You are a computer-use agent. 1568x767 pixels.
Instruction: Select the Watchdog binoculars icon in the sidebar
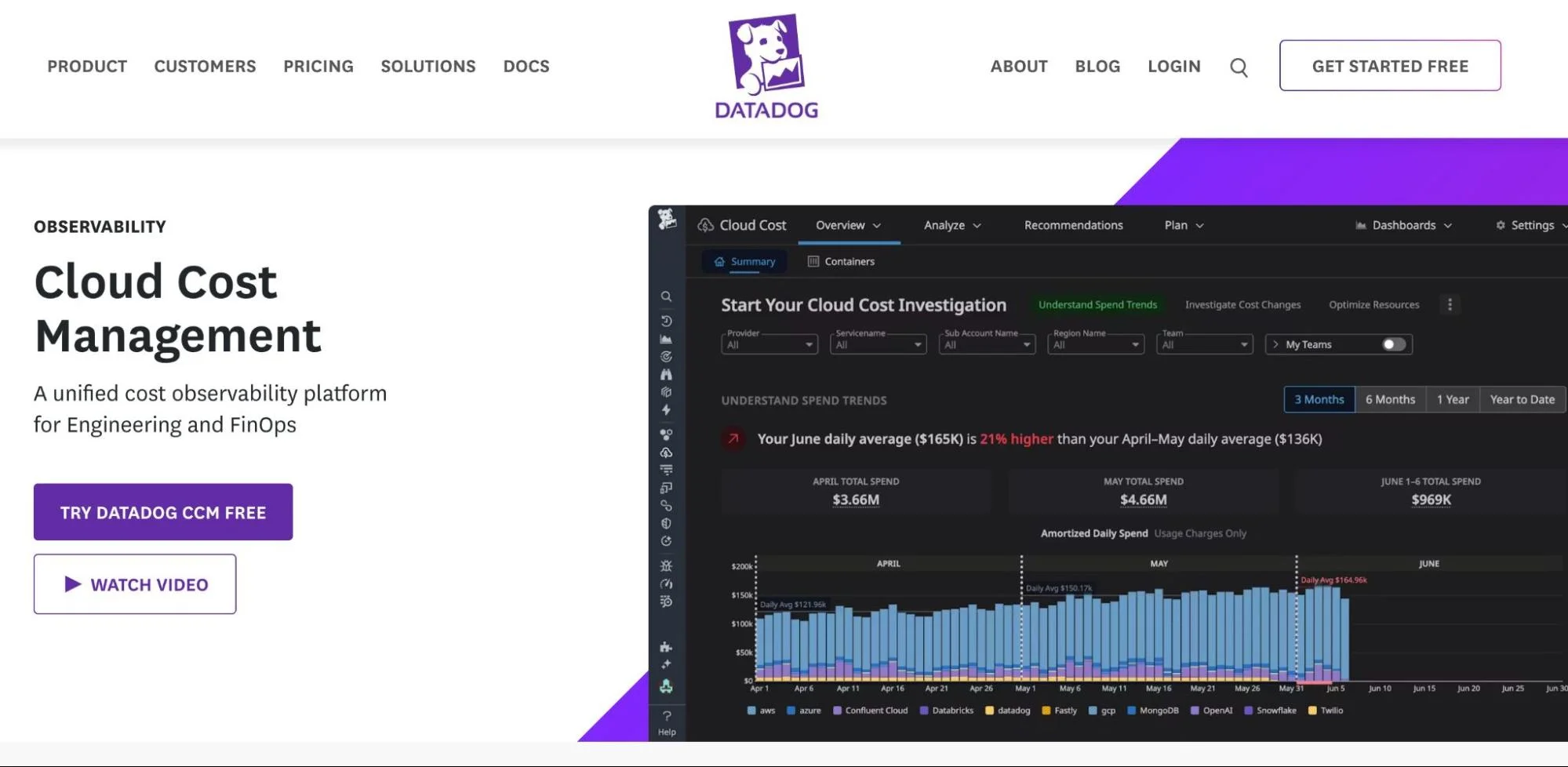click(667, 376)
